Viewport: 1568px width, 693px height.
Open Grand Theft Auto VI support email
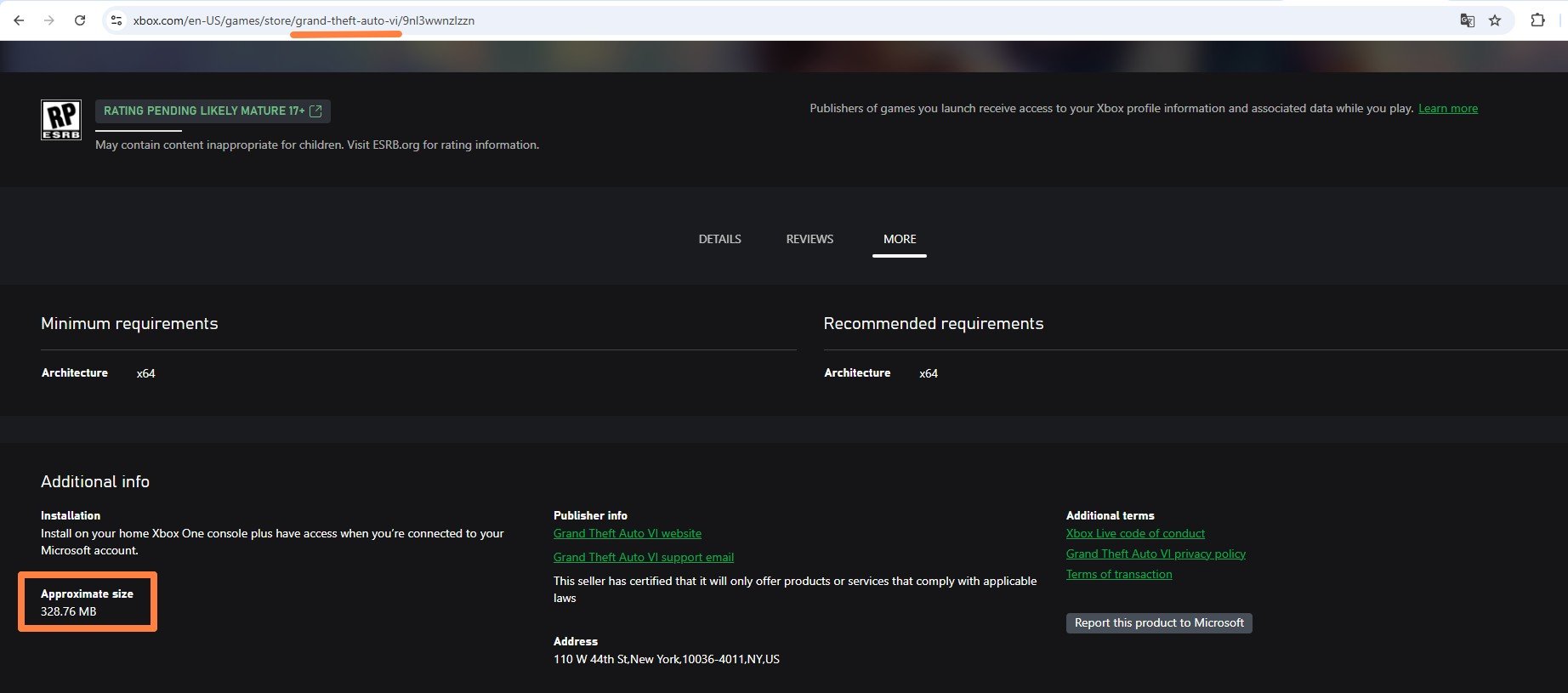pos(644,557)
